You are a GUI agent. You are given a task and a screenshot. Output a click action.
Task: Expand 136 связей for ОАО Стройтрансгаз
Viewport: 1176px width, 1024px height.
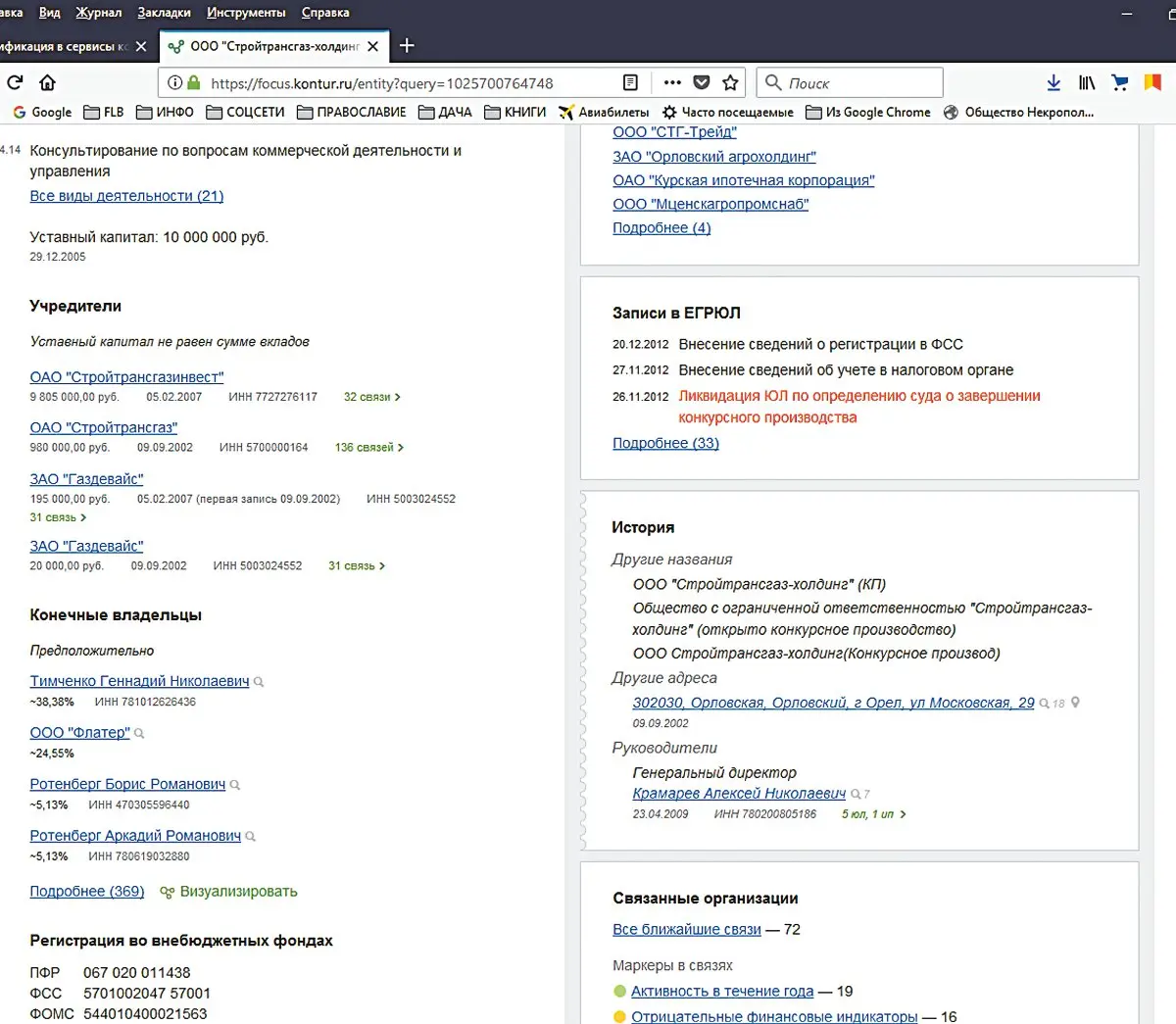coord(368,448)
